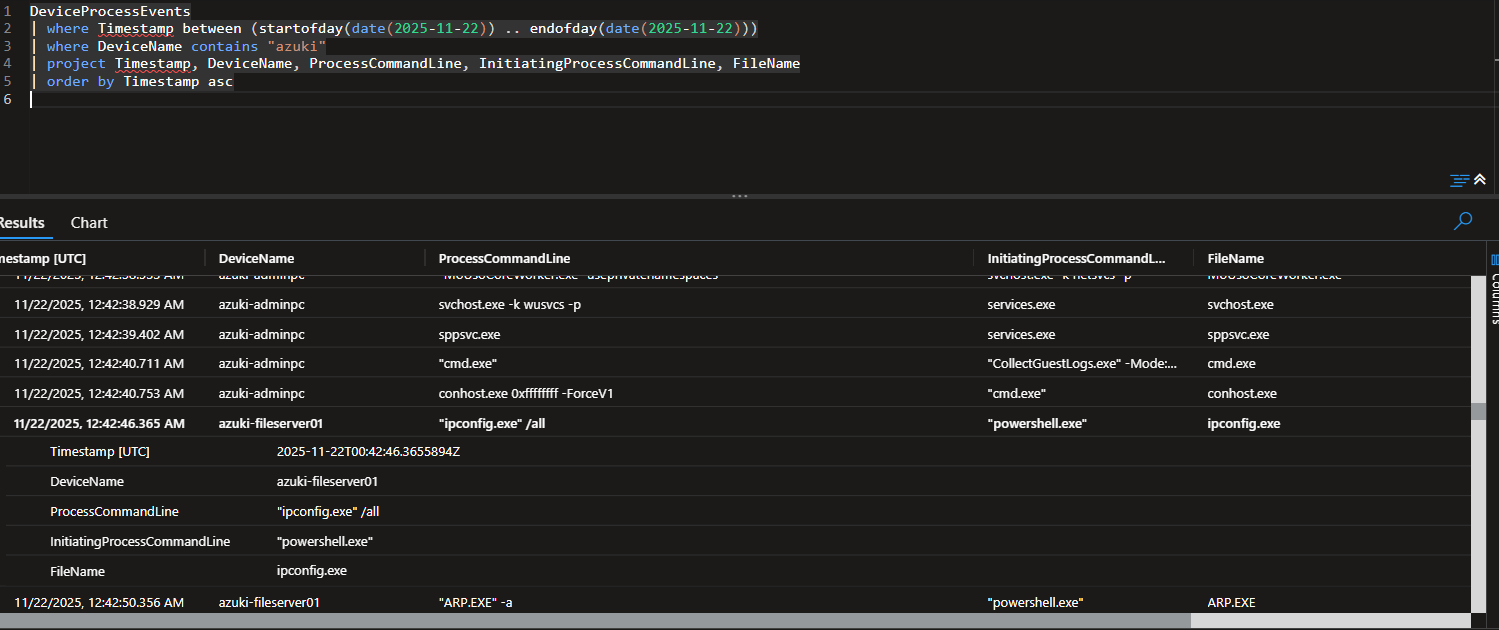Click the conhost.exe FileName cell
This screenshot has height=630, width=1499.
coord(1242,393)
